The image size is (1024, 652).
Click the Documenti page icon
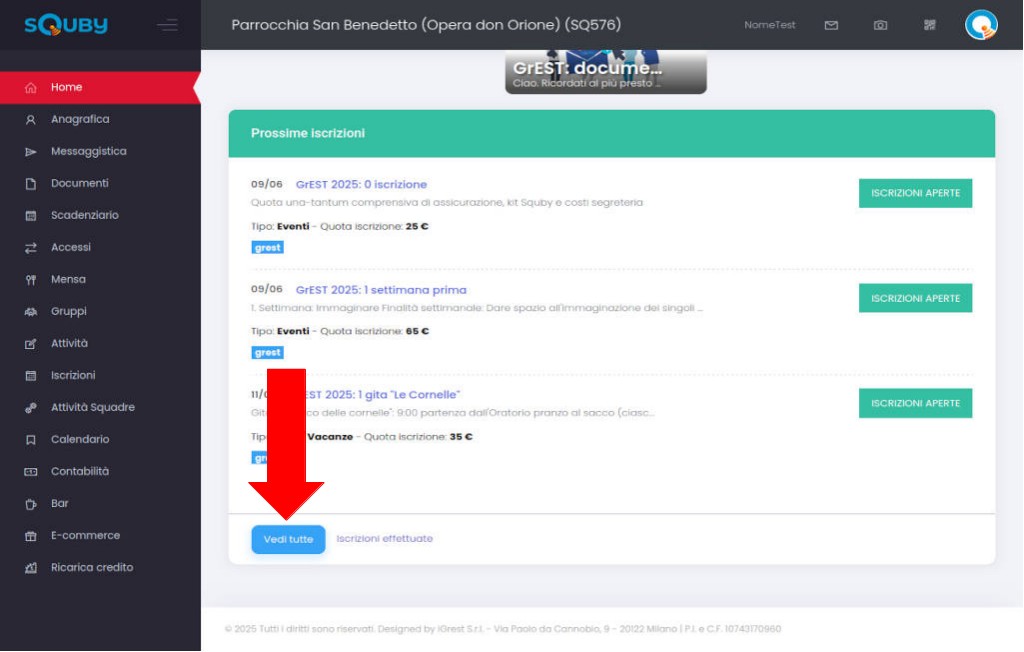(x=31, y=184)
